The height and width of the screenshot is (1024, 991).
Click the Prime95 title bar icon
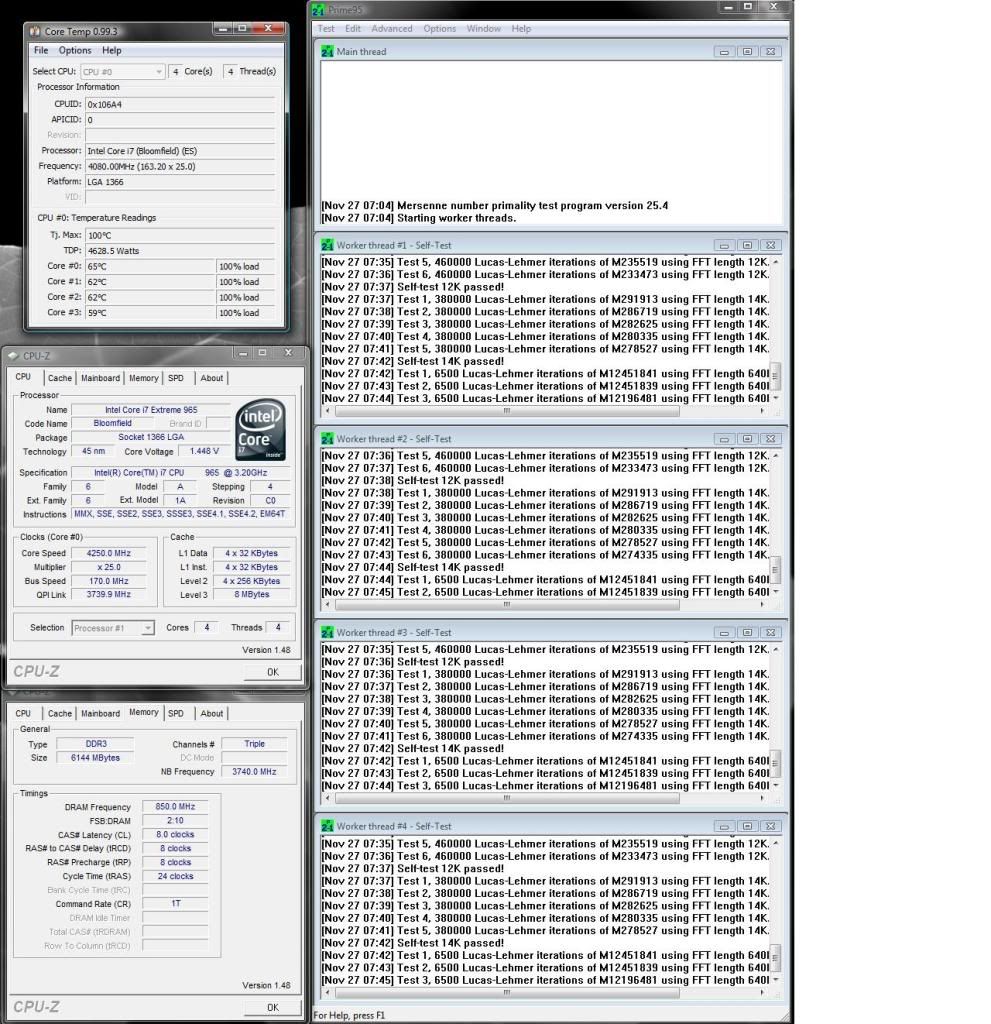319,10
